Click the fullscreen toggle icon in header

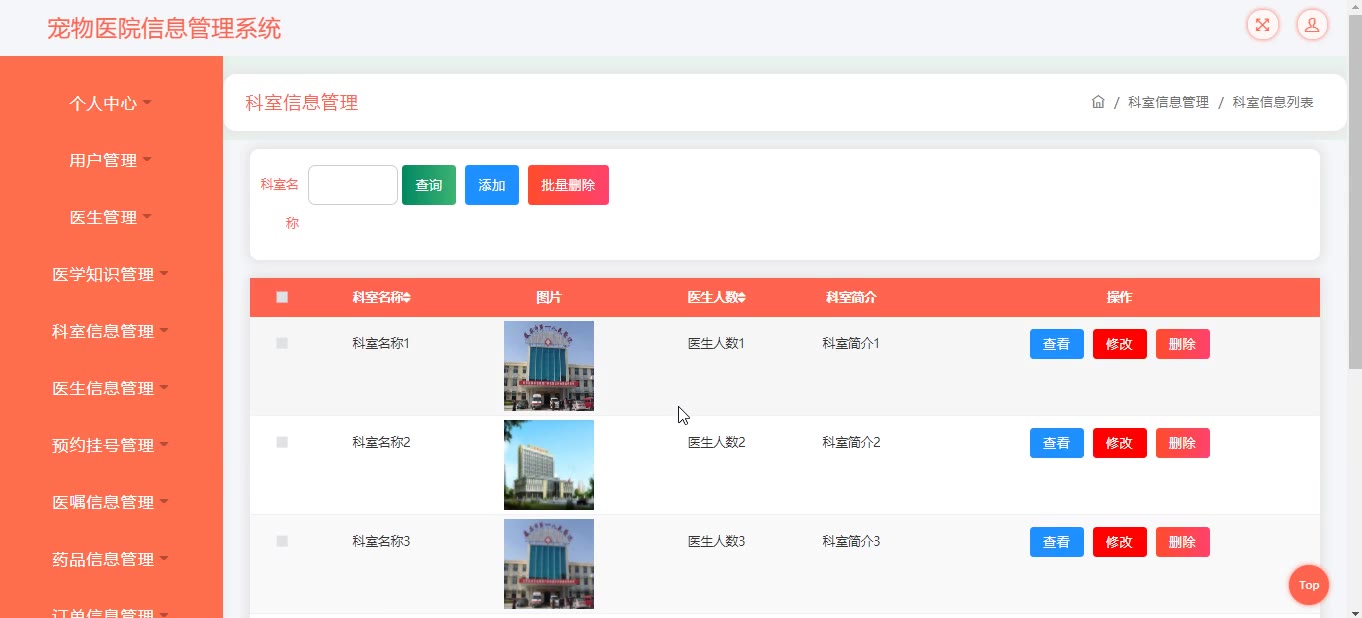1262,25
